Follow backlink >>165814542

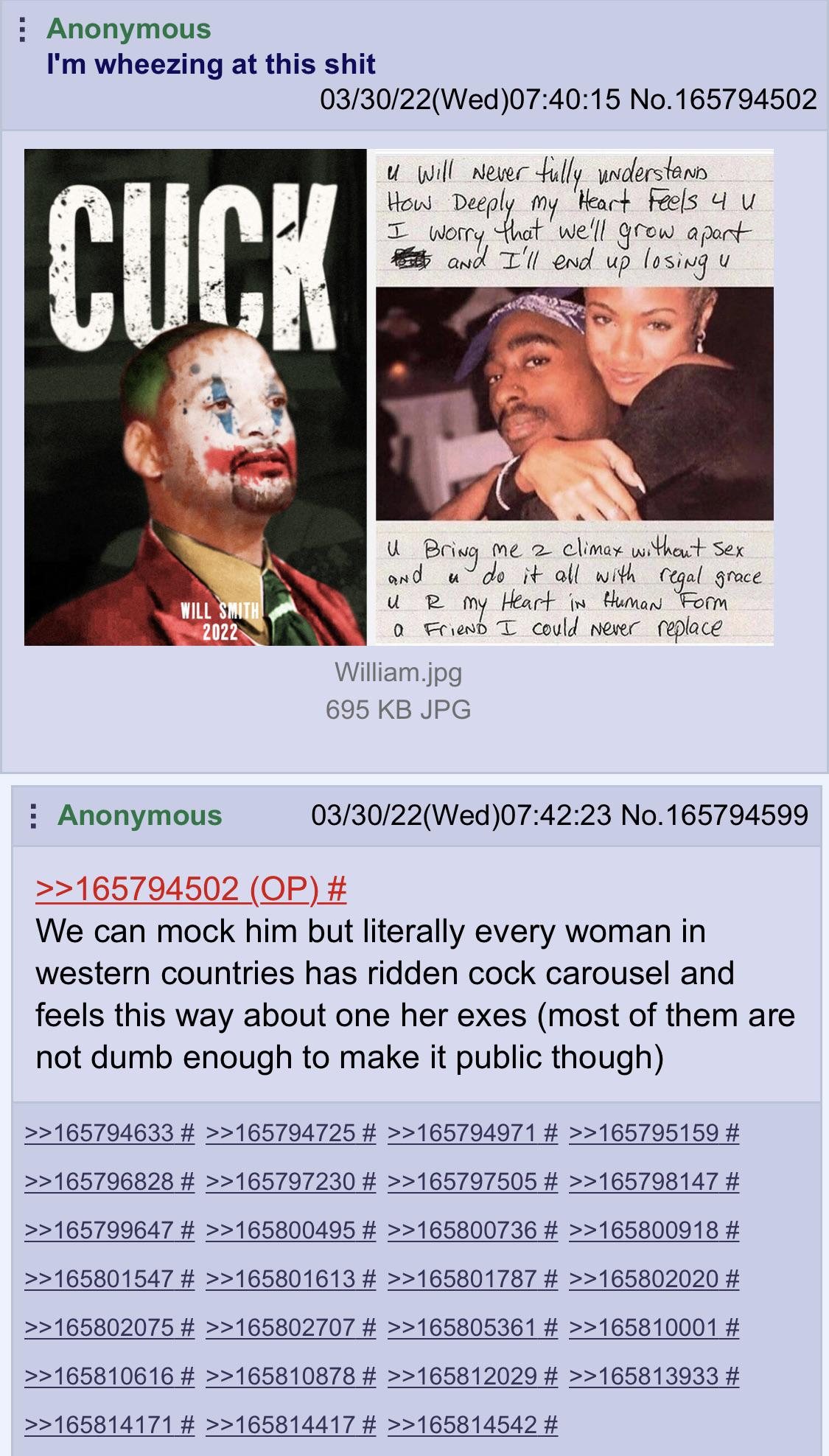pyautogui.click(x=472, y=1424)
